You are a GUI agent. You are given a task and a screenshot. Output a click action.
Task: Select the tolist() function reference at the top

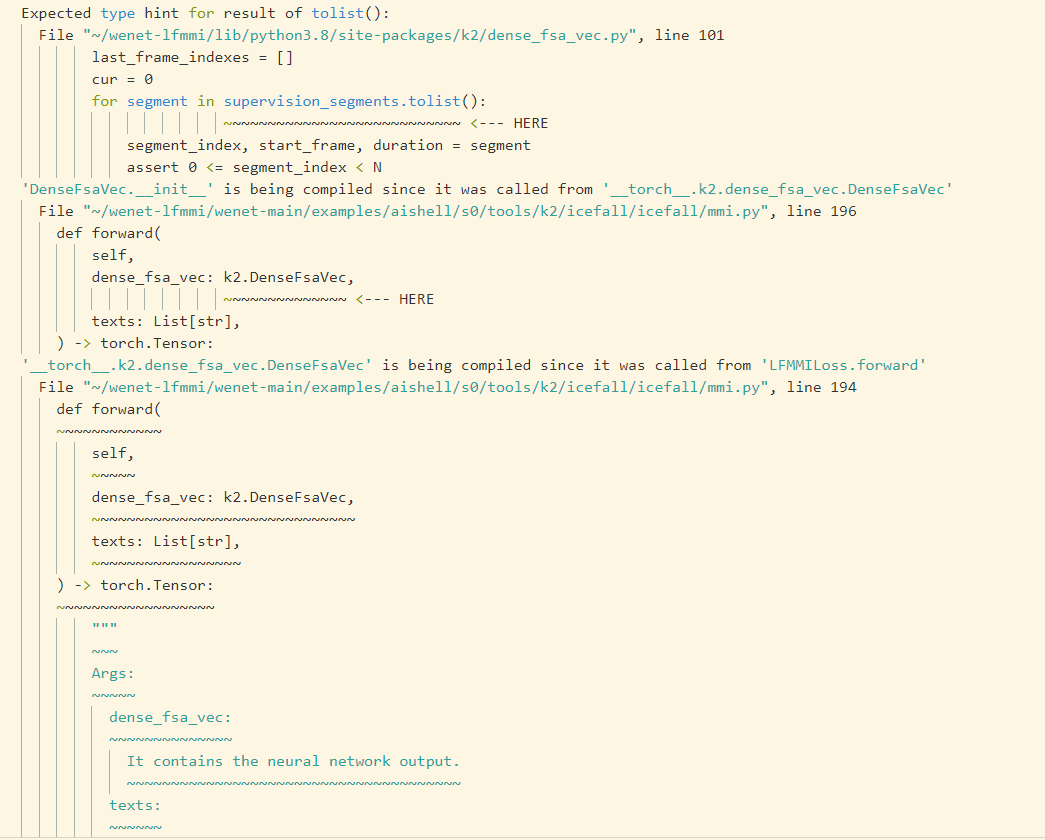pyautogui.click(x=335, y=13)
